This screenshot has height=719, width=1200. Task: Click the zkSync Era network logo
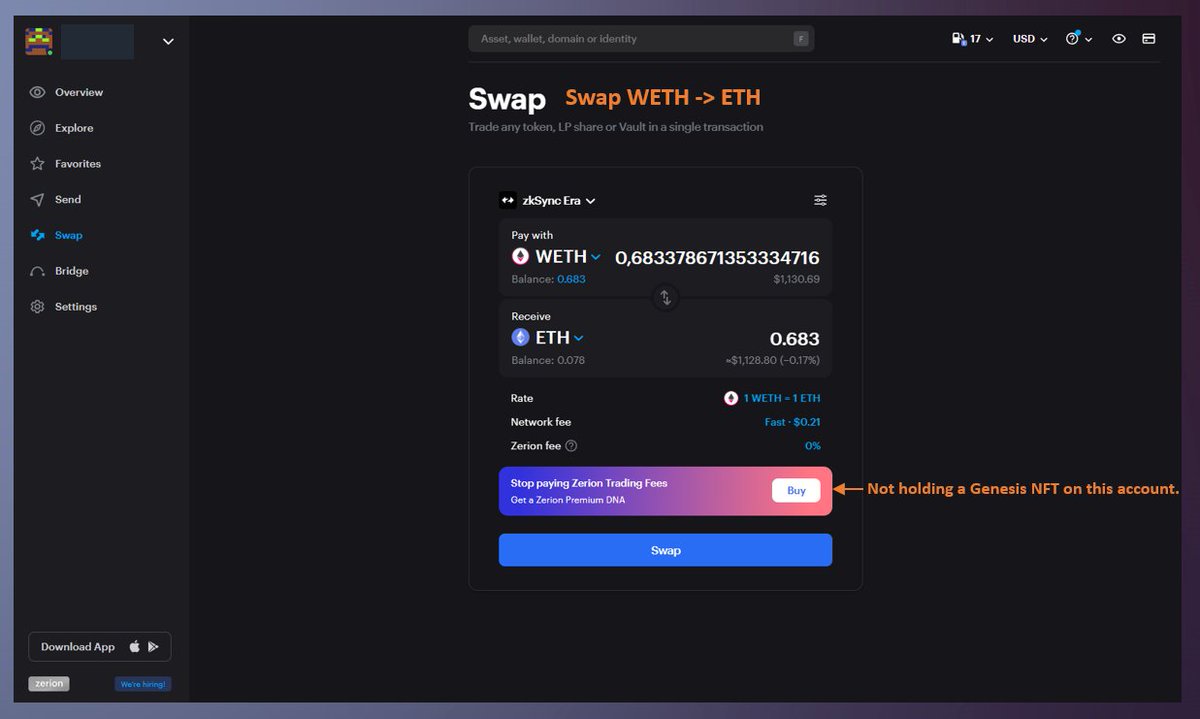507,200
